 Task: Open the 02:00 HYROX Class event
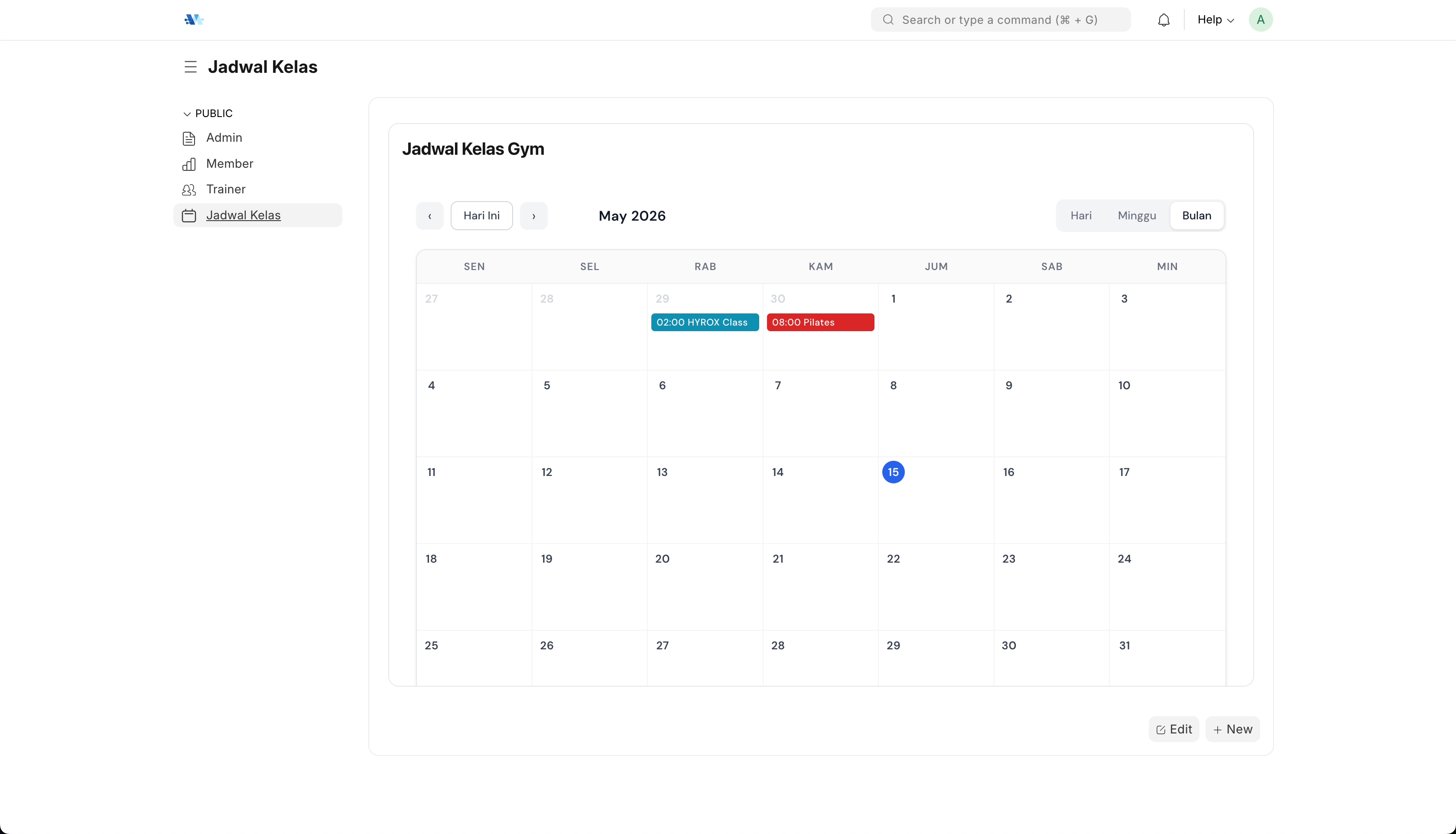(x=705, y=323)
